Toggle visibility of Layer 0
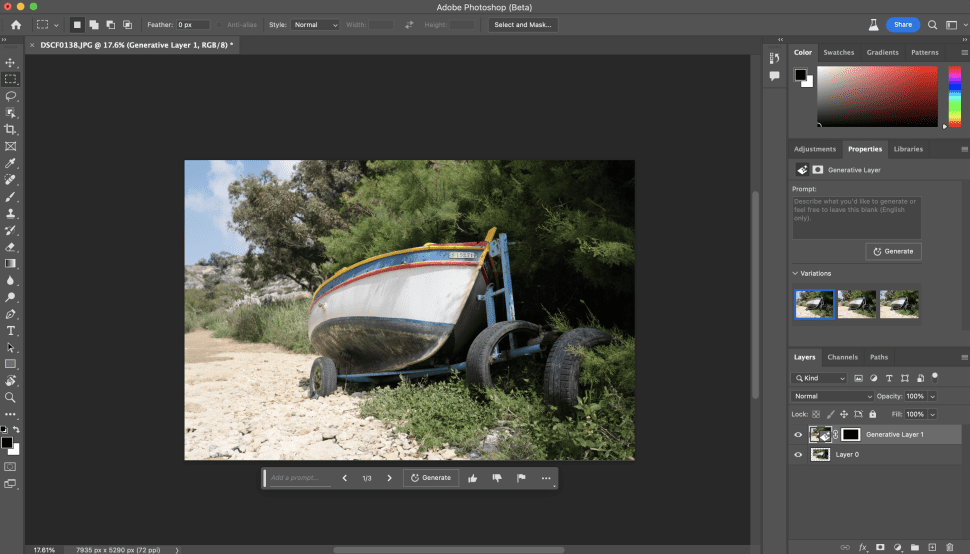 [798, 454]
